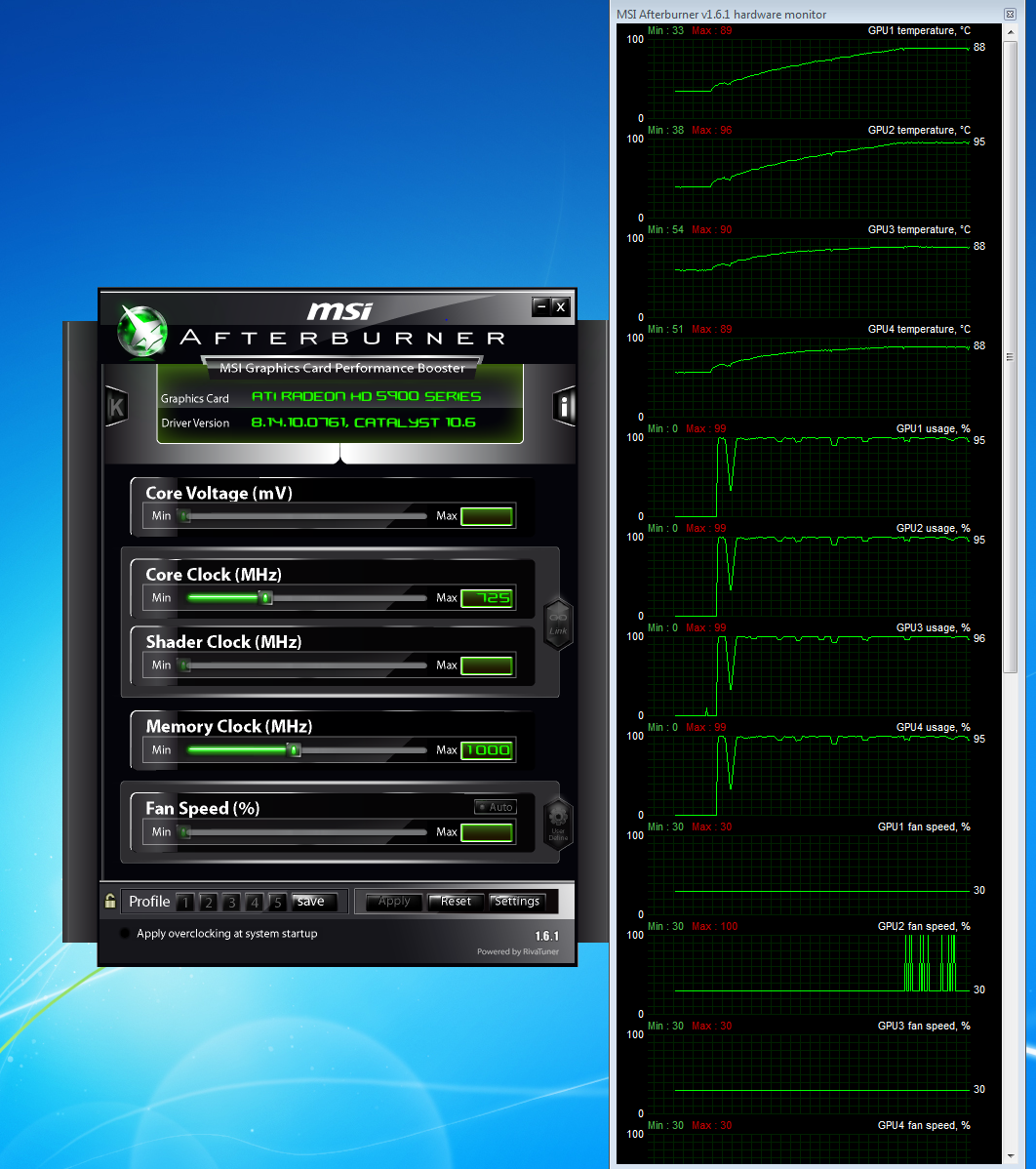Toggle the Link clocks chain icon
The width and height of the screenshot is (1036, 1169).
coord(558,624)
